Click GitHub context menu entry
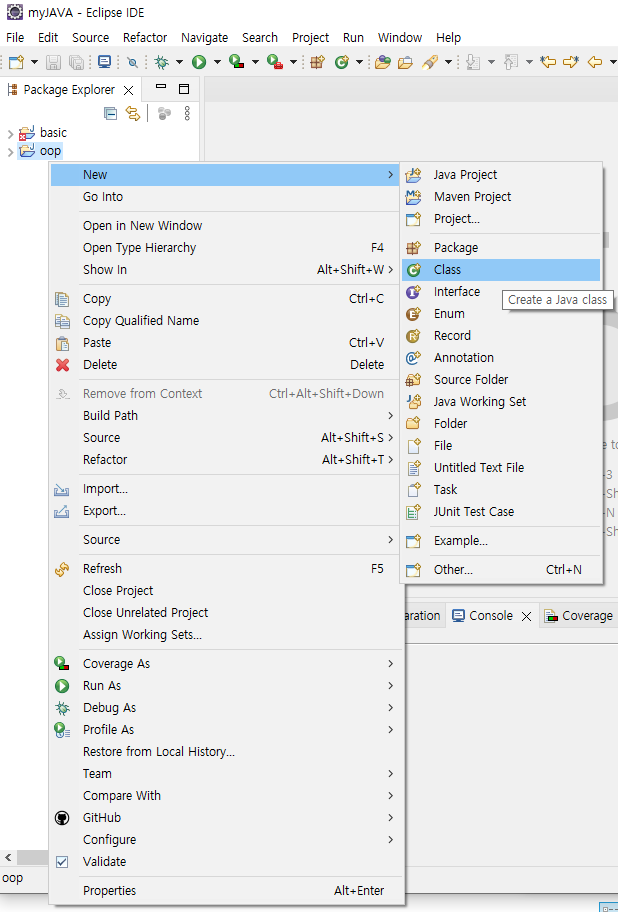Image resolution: width=618 pixels, height=912 pixels. click(x=226, y=818)
